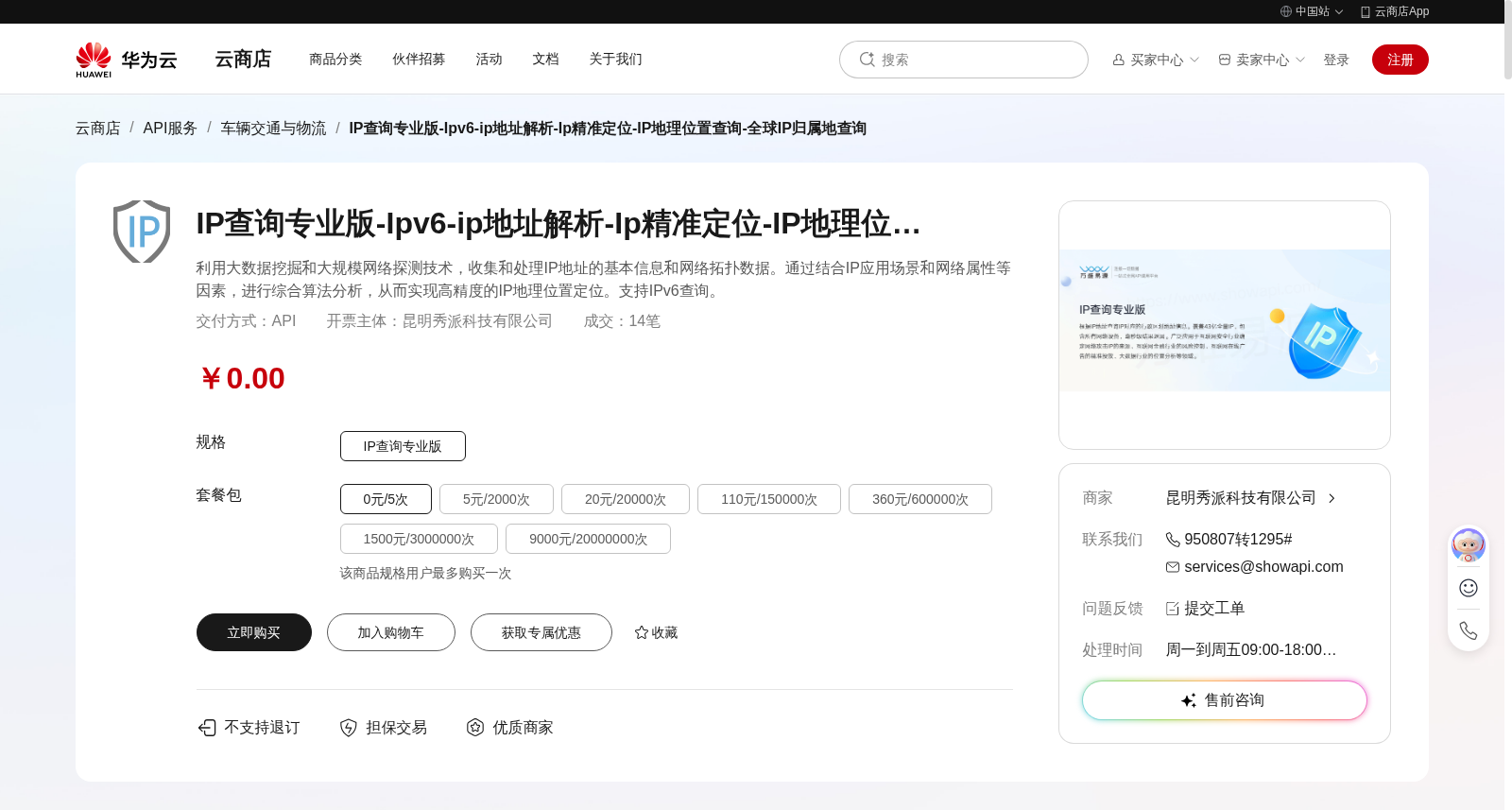Select the 5元/2000次 package
1512x810 pixels.
[496, 499]
